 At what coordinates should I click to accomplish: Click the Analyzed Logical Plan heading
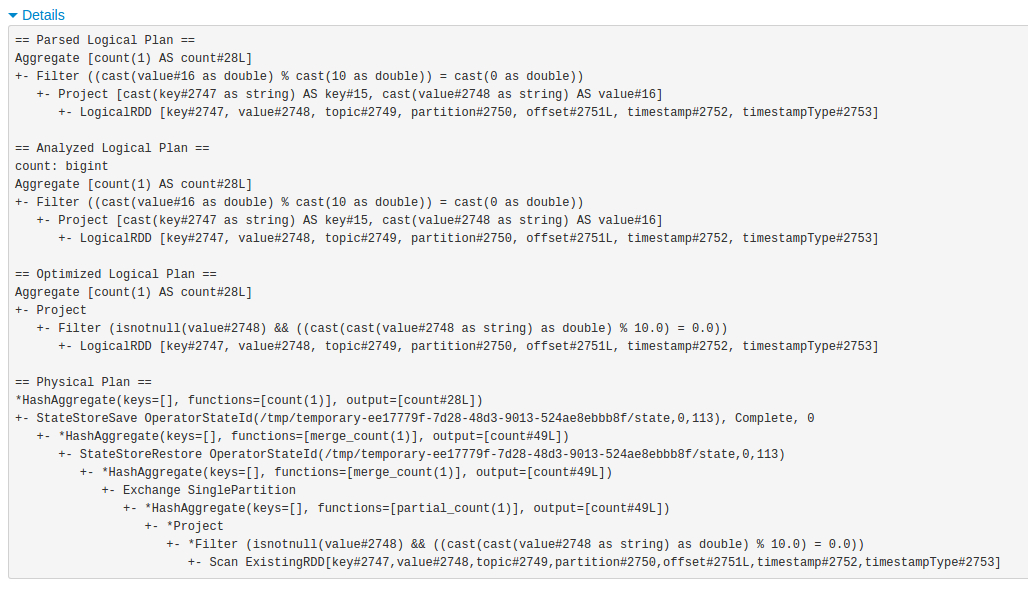(x=112, y=148)
